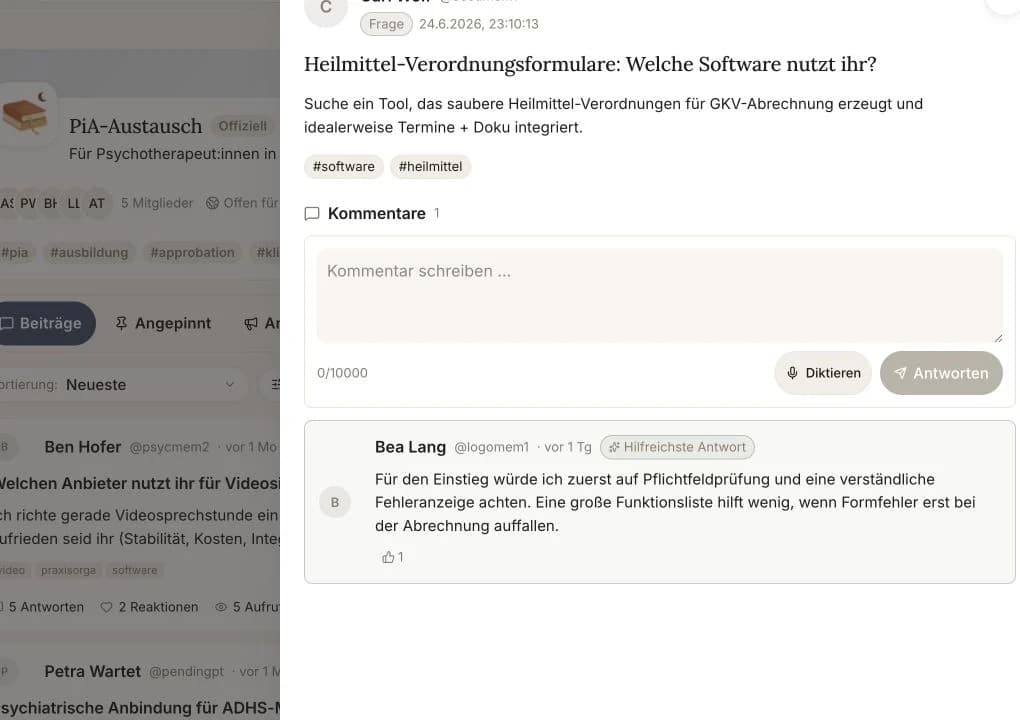Click the pin icon on Angepinnt tab
Viewport: 1020px width, 720px height.
[121, 323]
